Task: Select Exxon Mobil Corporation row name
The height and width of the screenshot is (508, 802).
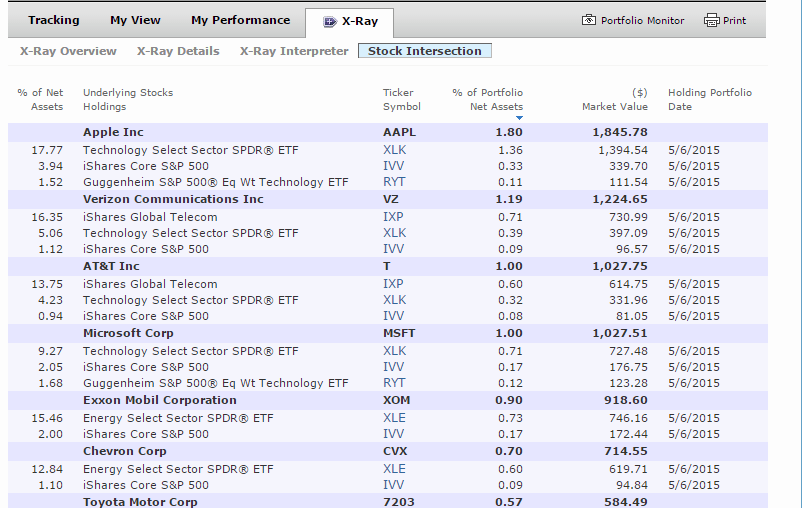Action: tap(160, 400)
